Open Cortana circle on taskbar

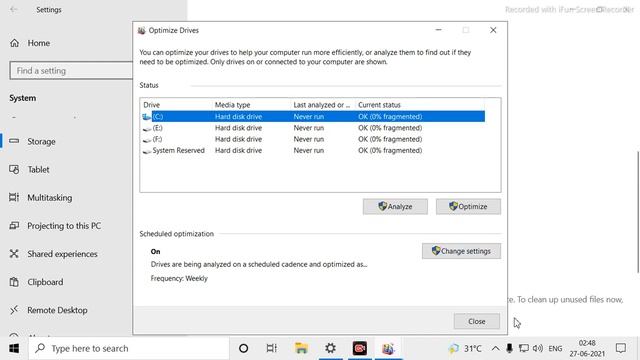click(x=244, y=349)
